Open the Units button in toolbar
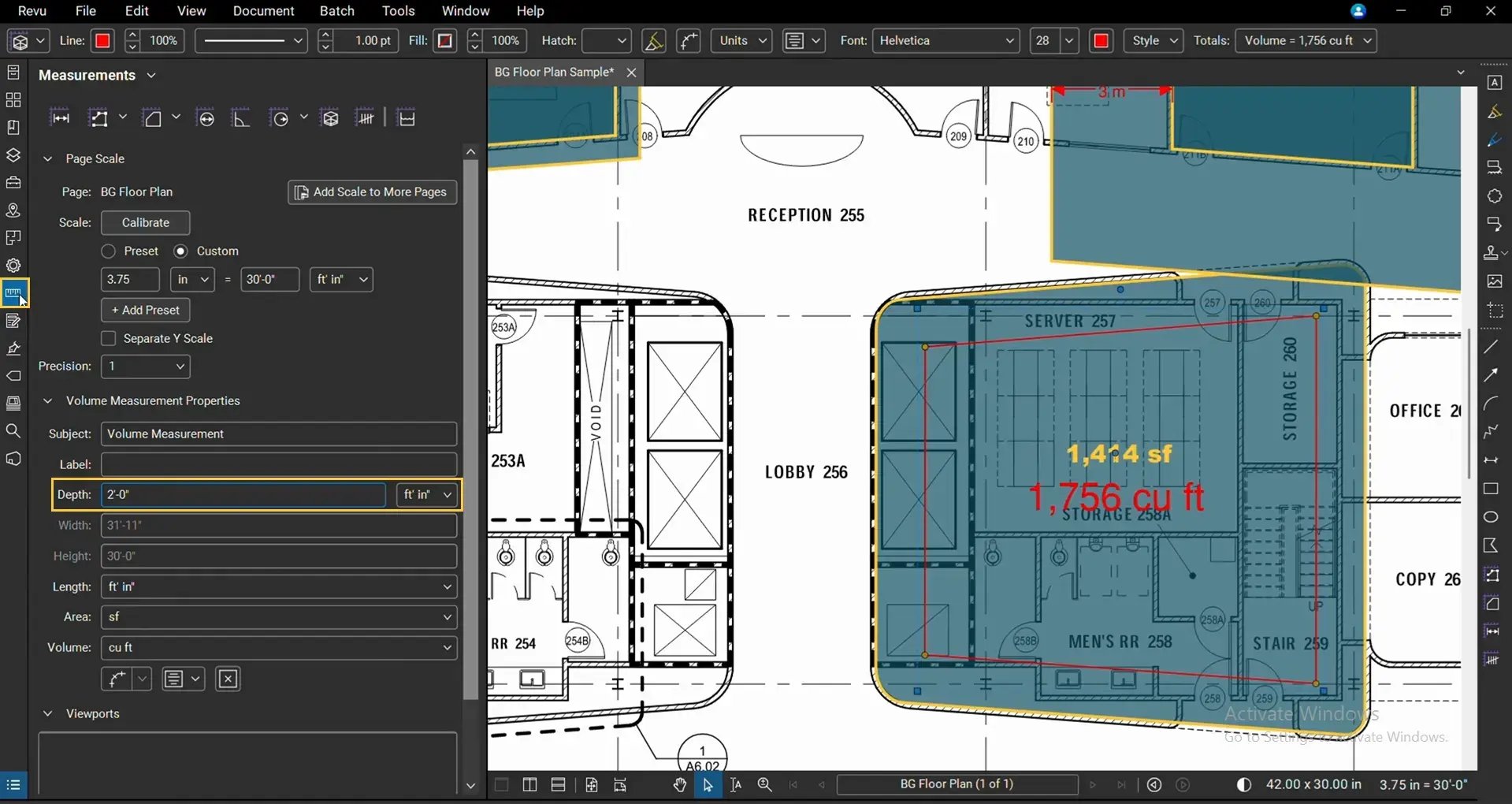This screenshot has width=1512, height=804. pyautogui.click(x=741, y=41)
